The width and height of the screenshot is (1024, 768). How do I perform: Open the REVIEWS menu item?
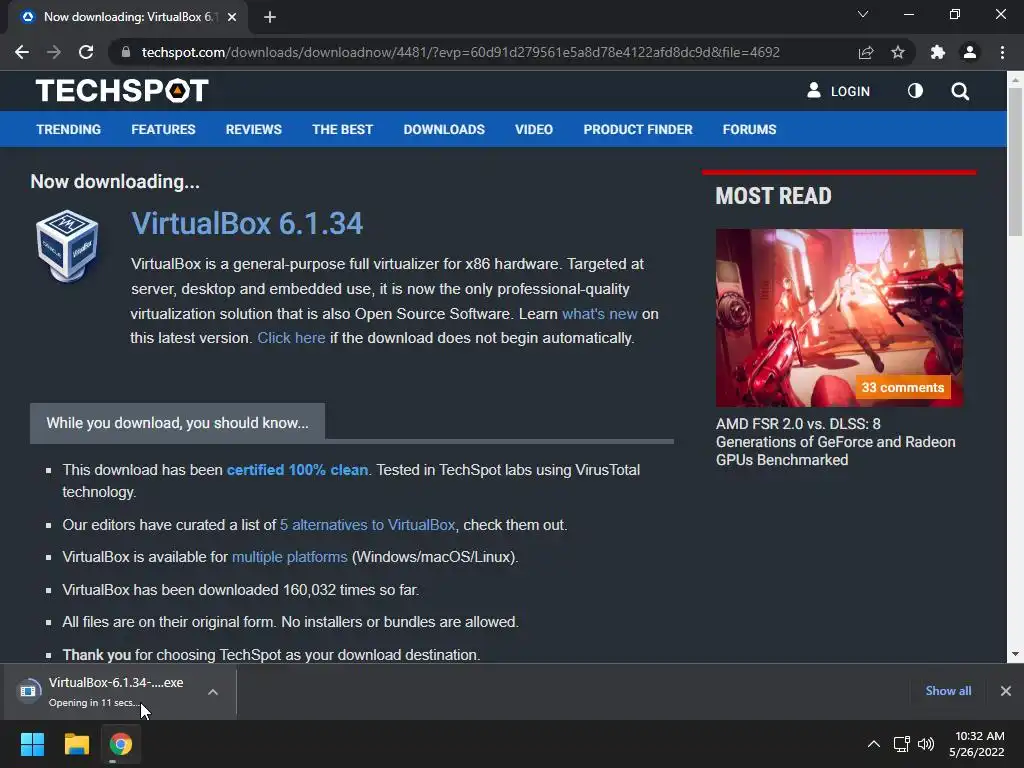point(253,129)
